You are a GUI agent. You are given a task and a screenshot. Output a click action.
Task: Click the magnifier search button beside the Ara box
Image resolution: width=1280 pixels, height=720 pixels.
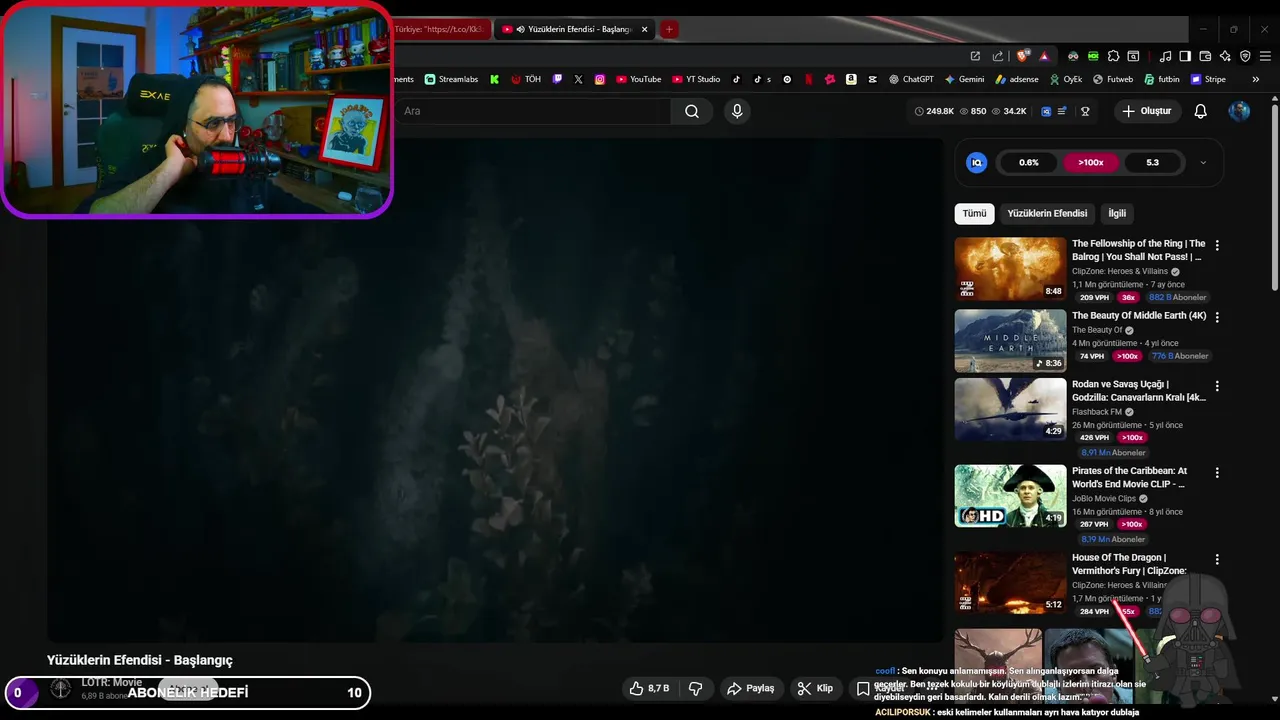[692, 111]
